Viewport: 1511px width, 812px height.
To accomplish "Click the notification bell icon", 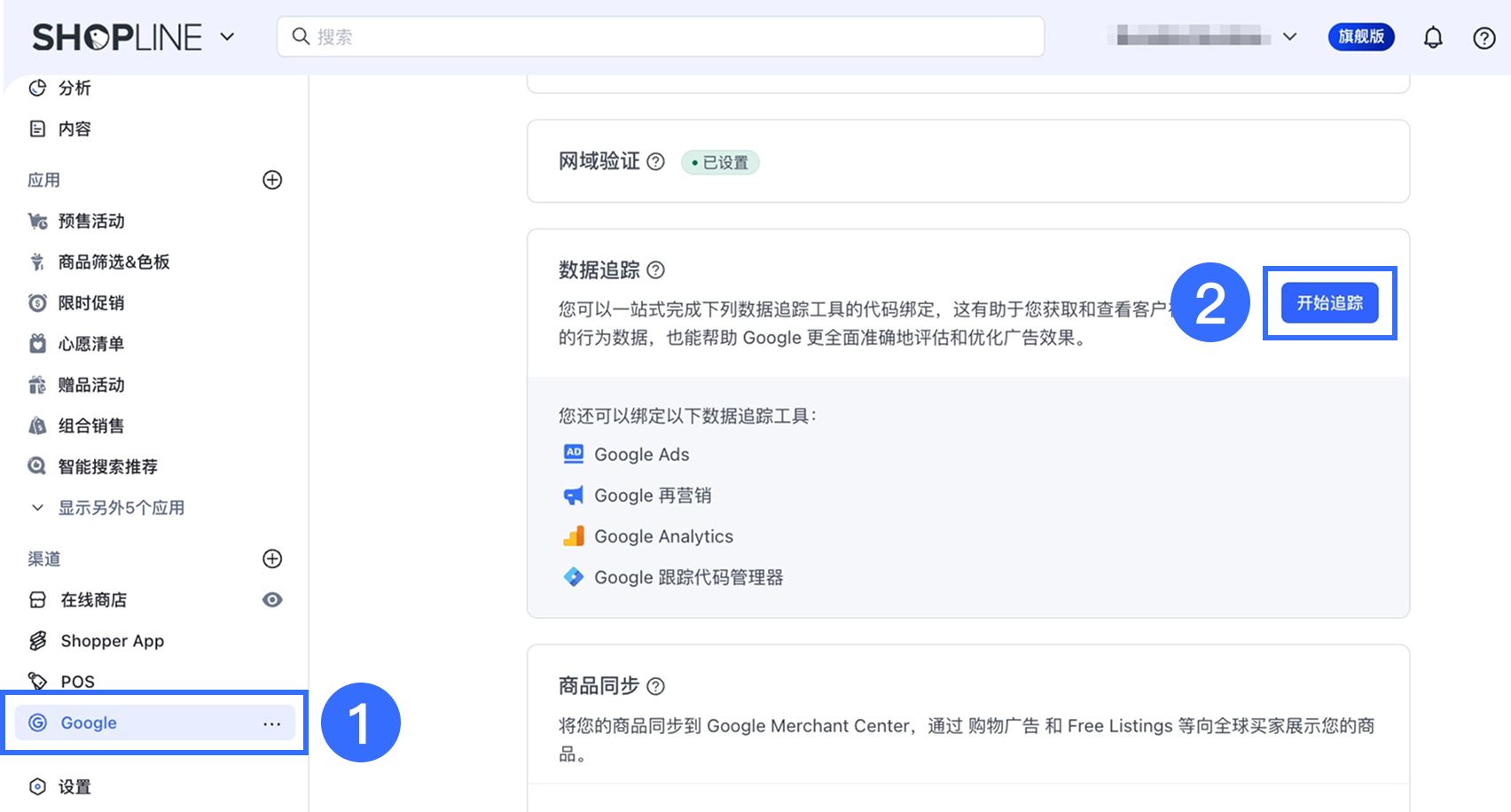I will pyautogui.click(x=1433, y=37).
